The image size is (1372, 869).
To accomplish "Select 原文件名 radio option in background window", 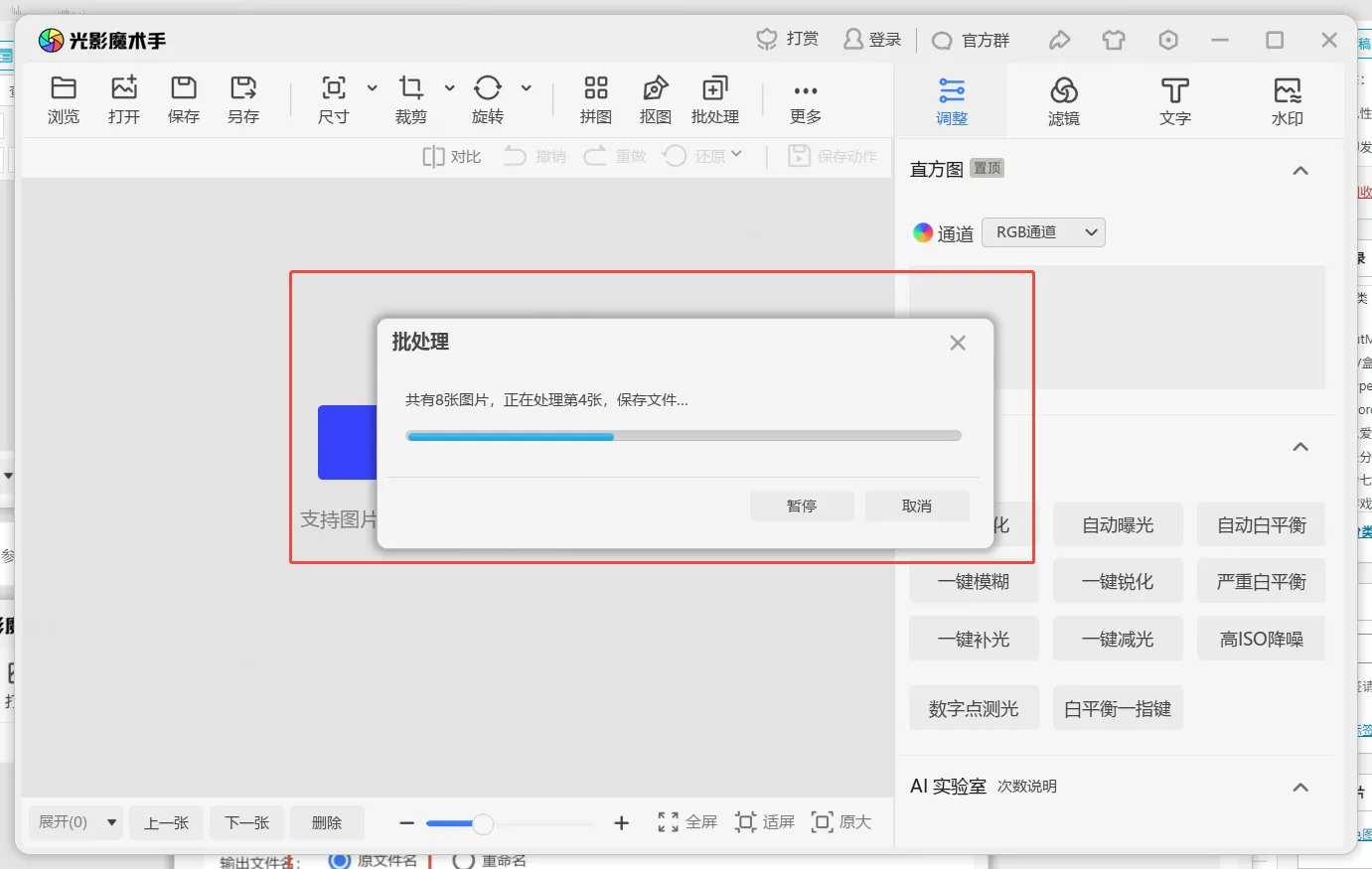I will coord(340,860).
